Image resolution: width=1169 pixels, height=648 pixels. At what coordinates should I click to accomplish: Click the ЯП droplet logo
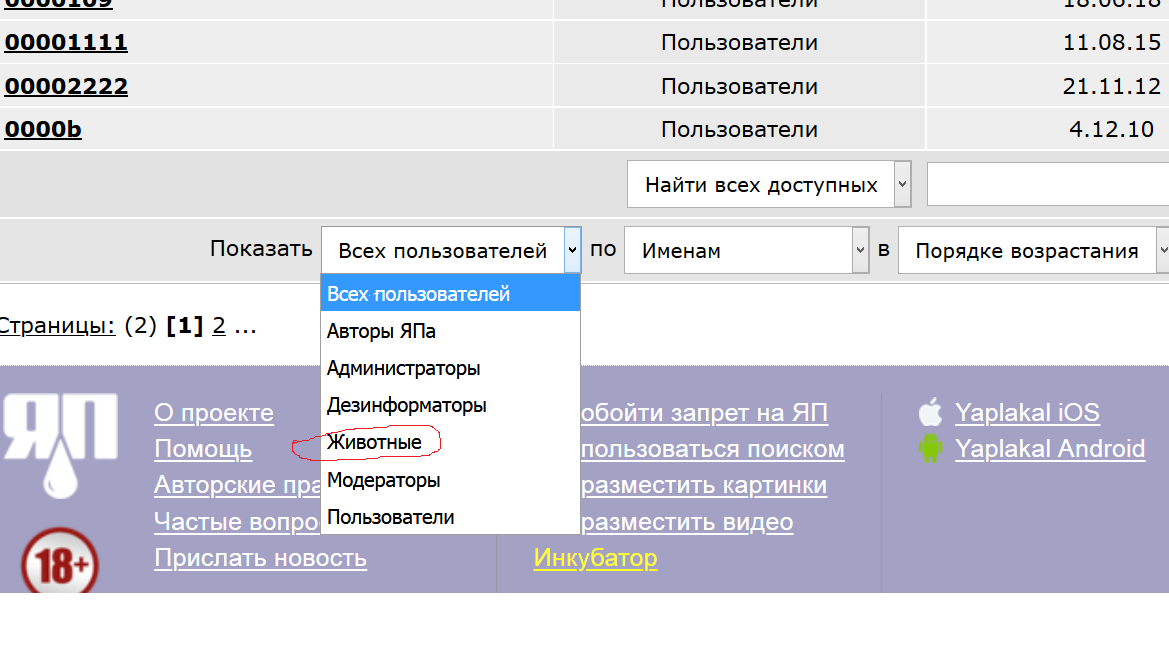coord(60,445)
